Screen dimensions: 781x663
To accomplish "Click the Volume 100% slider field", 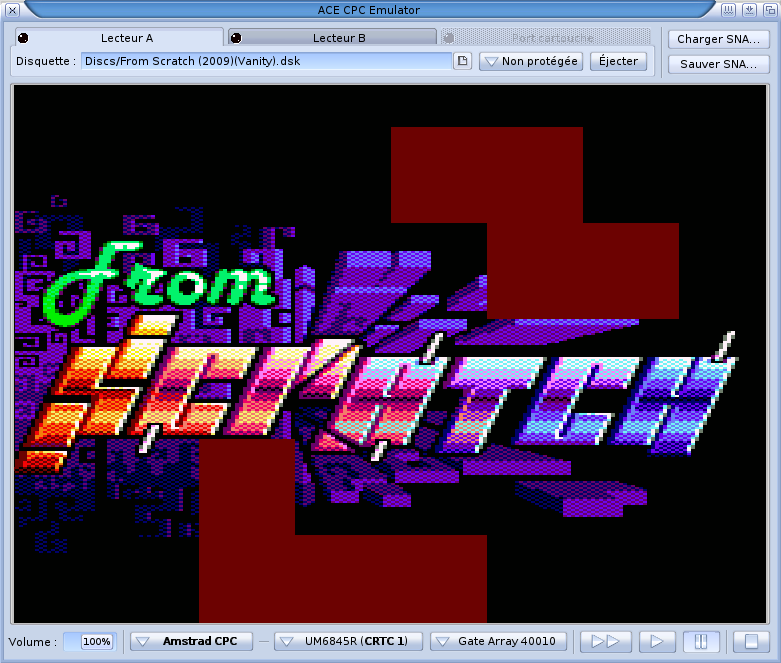I will (x=90, y=641).
